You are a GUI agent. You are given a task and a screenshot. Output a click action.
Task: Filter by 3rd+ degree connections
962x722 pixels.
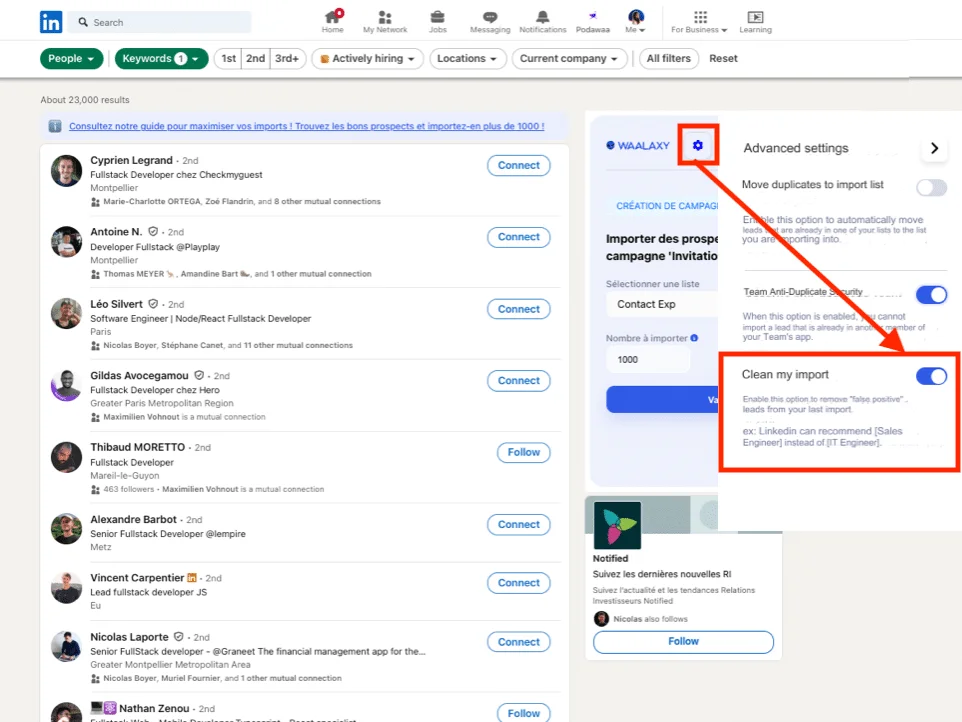tap(287, 59)
